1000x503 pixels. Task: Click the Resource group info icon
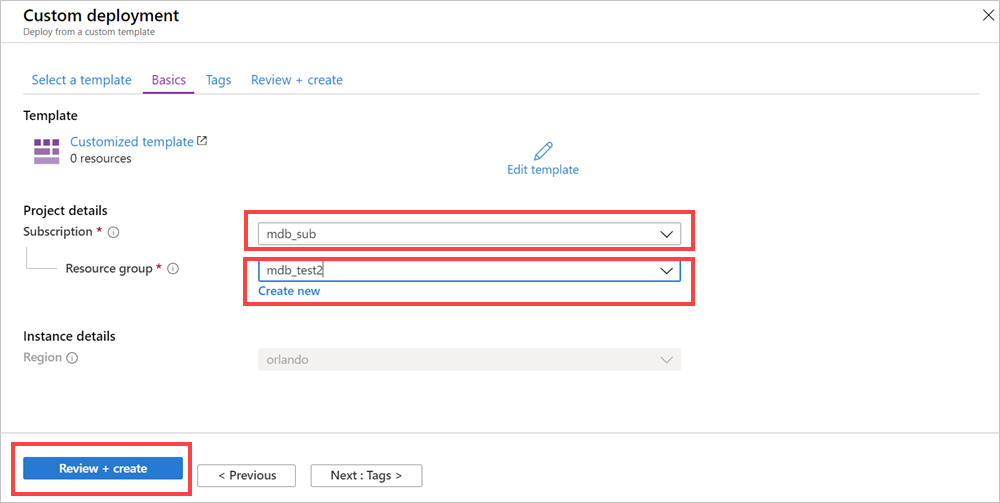click(173, 269)
